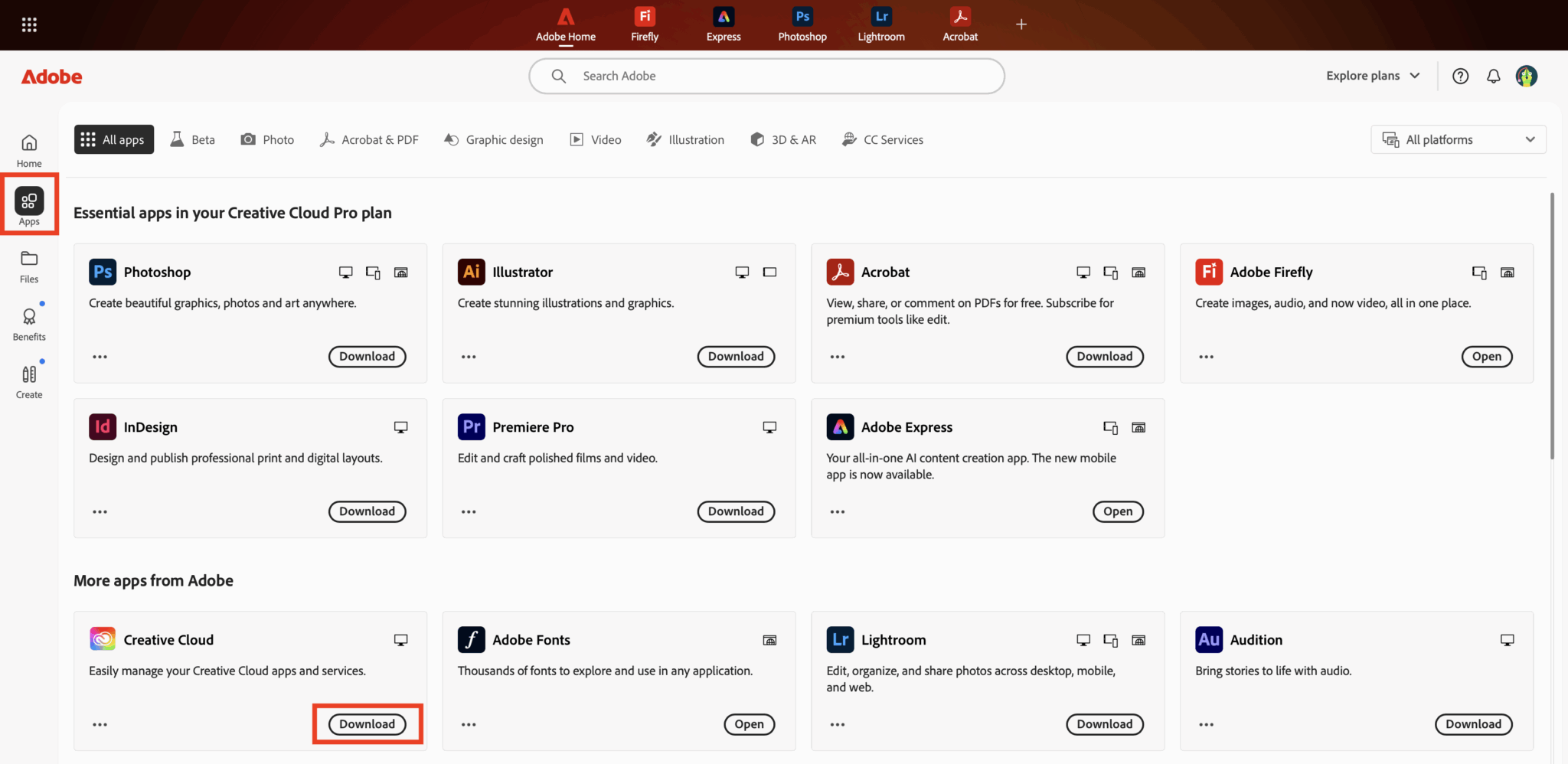Select the Graphic design filter tab
This screenshot has width=1568, height=764.
point(494,139)
